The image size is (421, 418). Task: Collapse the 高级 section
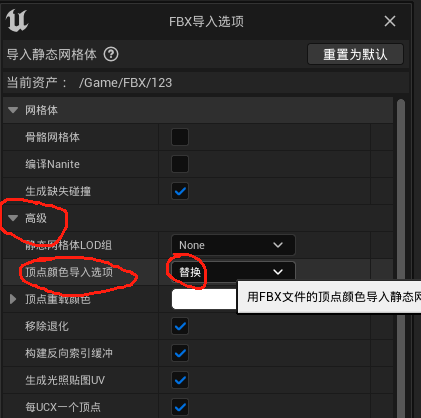[x=13, y=218]
